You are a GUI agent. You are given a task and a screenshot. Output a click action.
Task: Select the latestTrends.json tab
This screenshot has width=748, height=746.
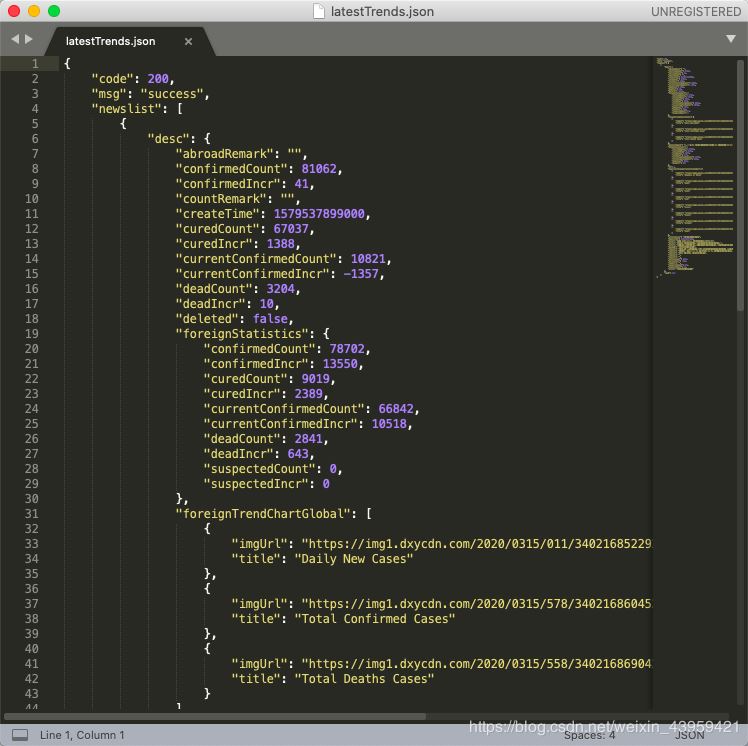[110, 41]
